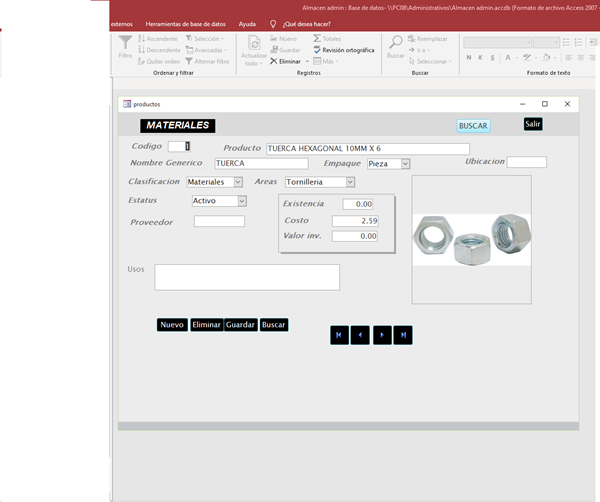
Task: Go to the previous record
Action: tap(361, 335)
